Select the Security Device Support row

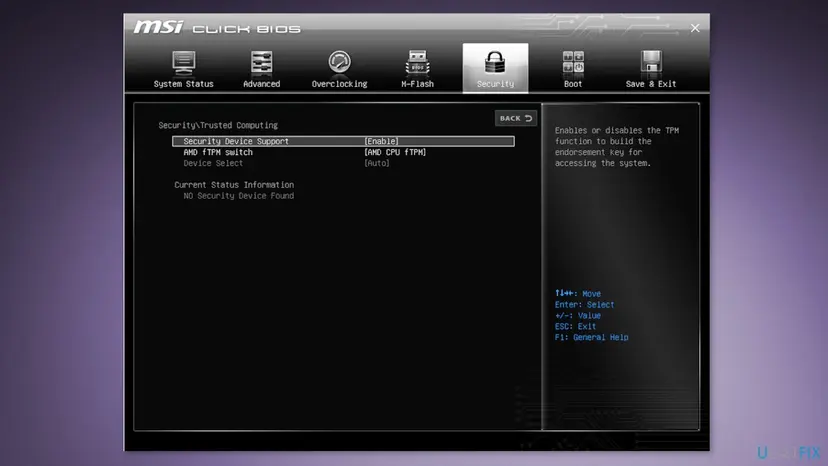tap(343, 141)
